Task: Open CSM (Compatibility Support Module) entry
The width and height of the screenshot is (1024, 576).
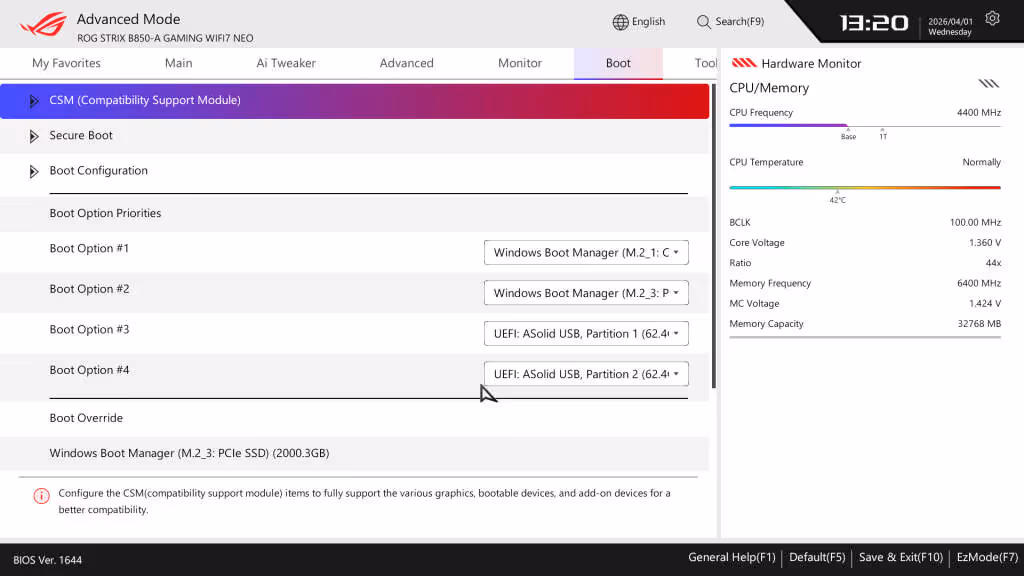Action: click(x=355, y=101)
